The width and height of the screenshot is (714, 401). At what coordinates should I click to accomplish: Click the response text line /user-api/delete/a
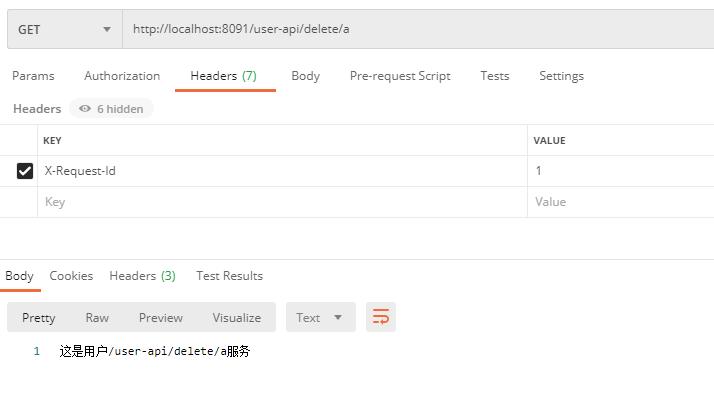tap(155, 351)
